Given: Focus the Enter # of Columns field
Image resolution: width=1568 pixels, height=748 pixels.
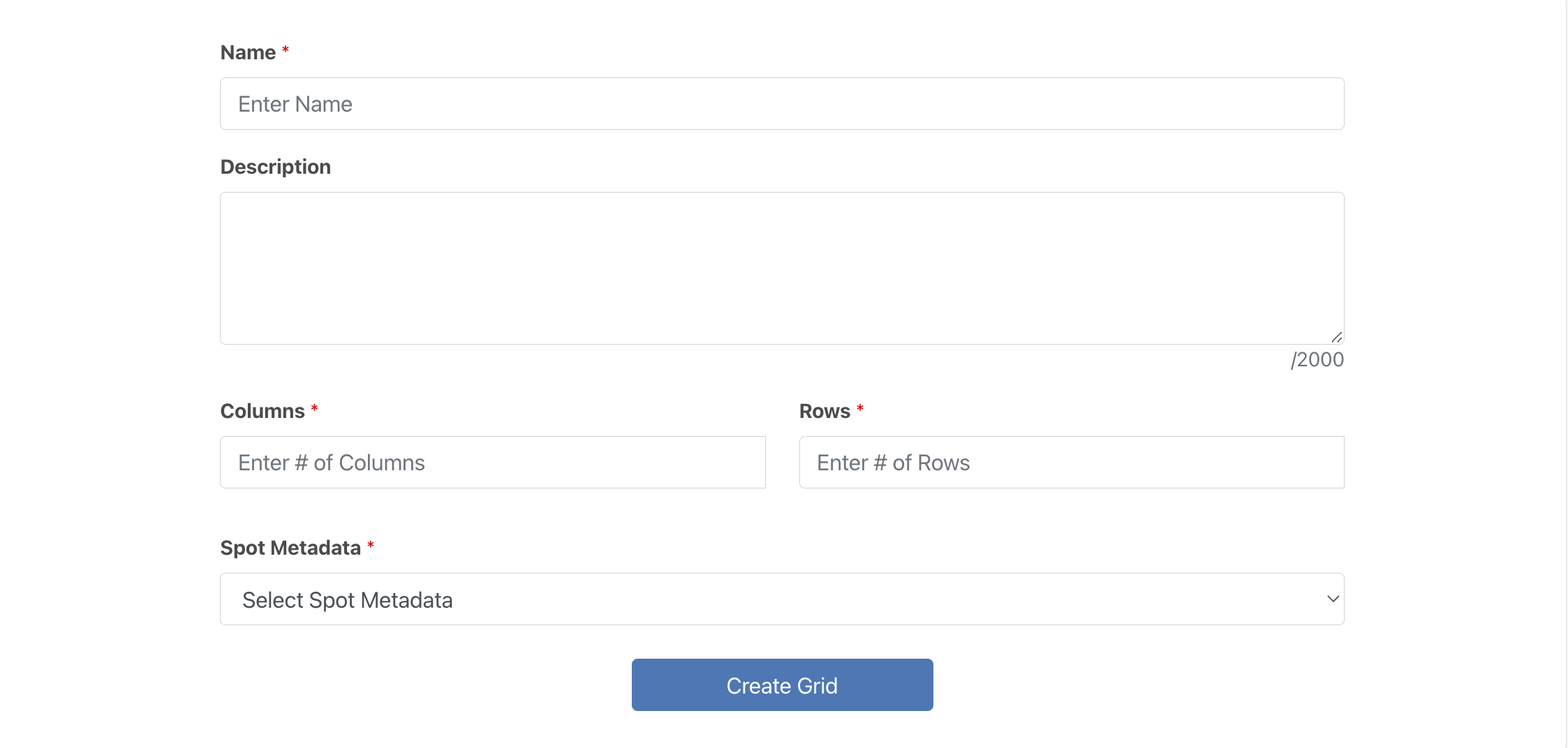Looking at the screenshot, I should click(492, 463).
